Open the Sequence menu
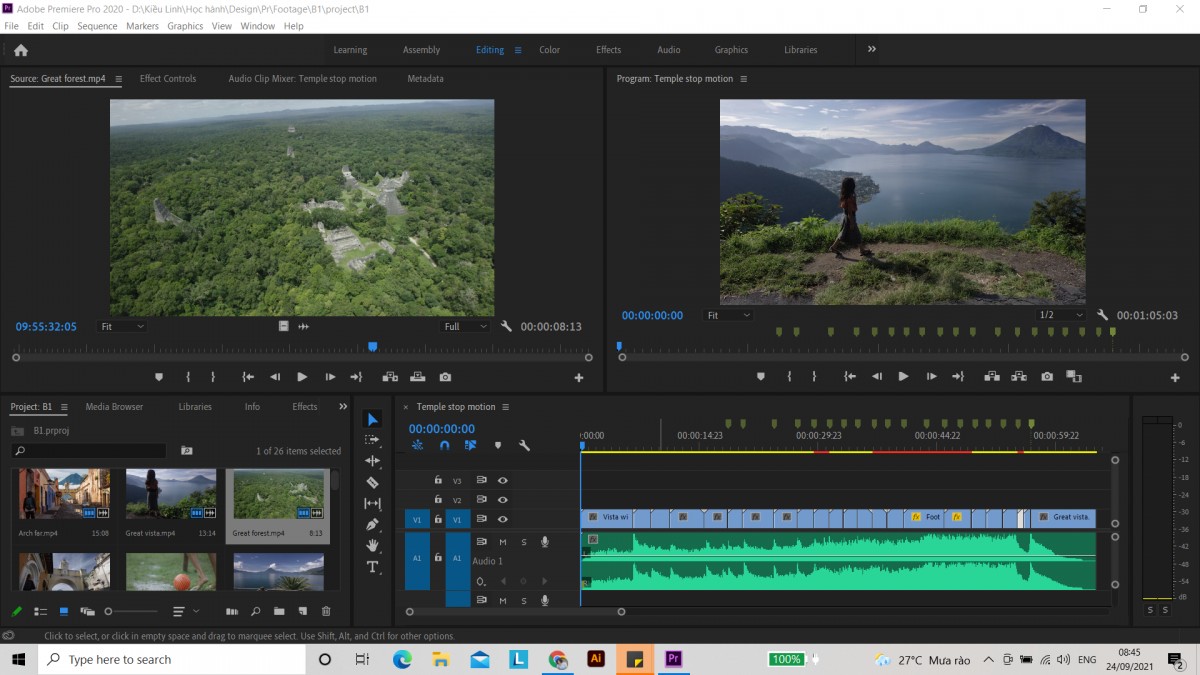The width and height of the screenshot is (1200, 675). [x=97, y=26]
